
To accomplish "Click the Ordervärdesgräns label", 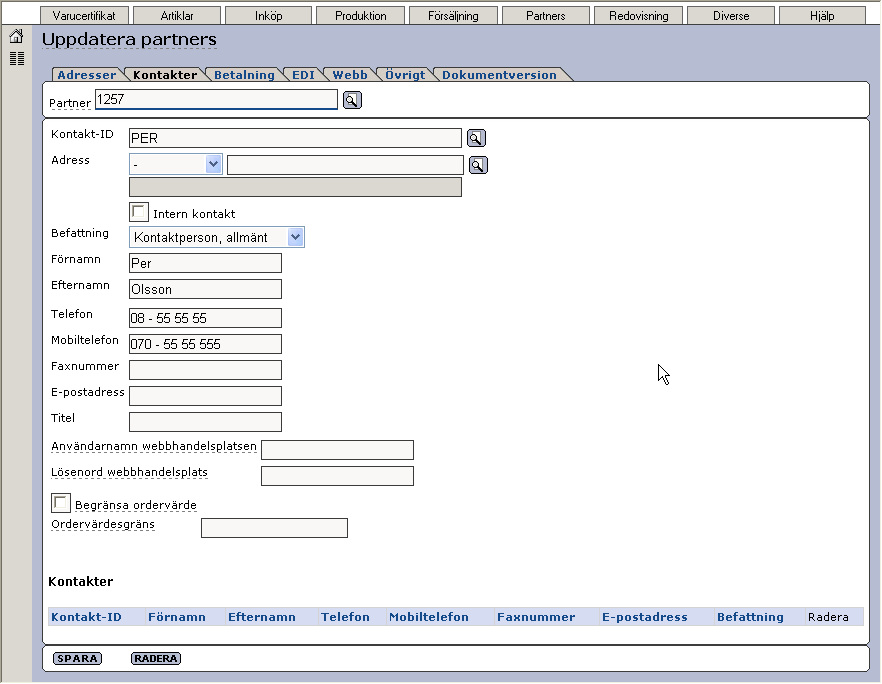I will pyautogui.click(x=102, y=524).
